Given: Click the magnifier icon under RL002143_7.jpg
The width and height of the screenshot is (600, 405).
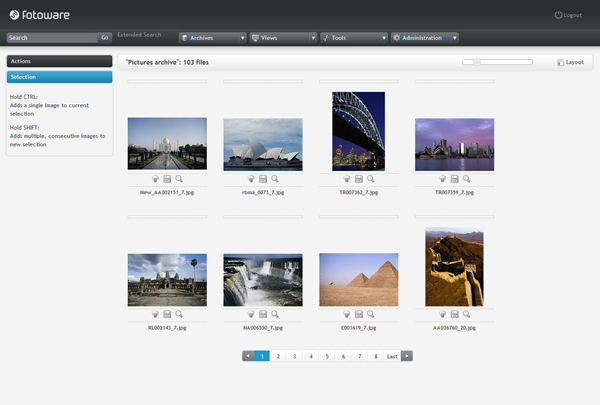Looking at the screenshot, I should (179, 314).
